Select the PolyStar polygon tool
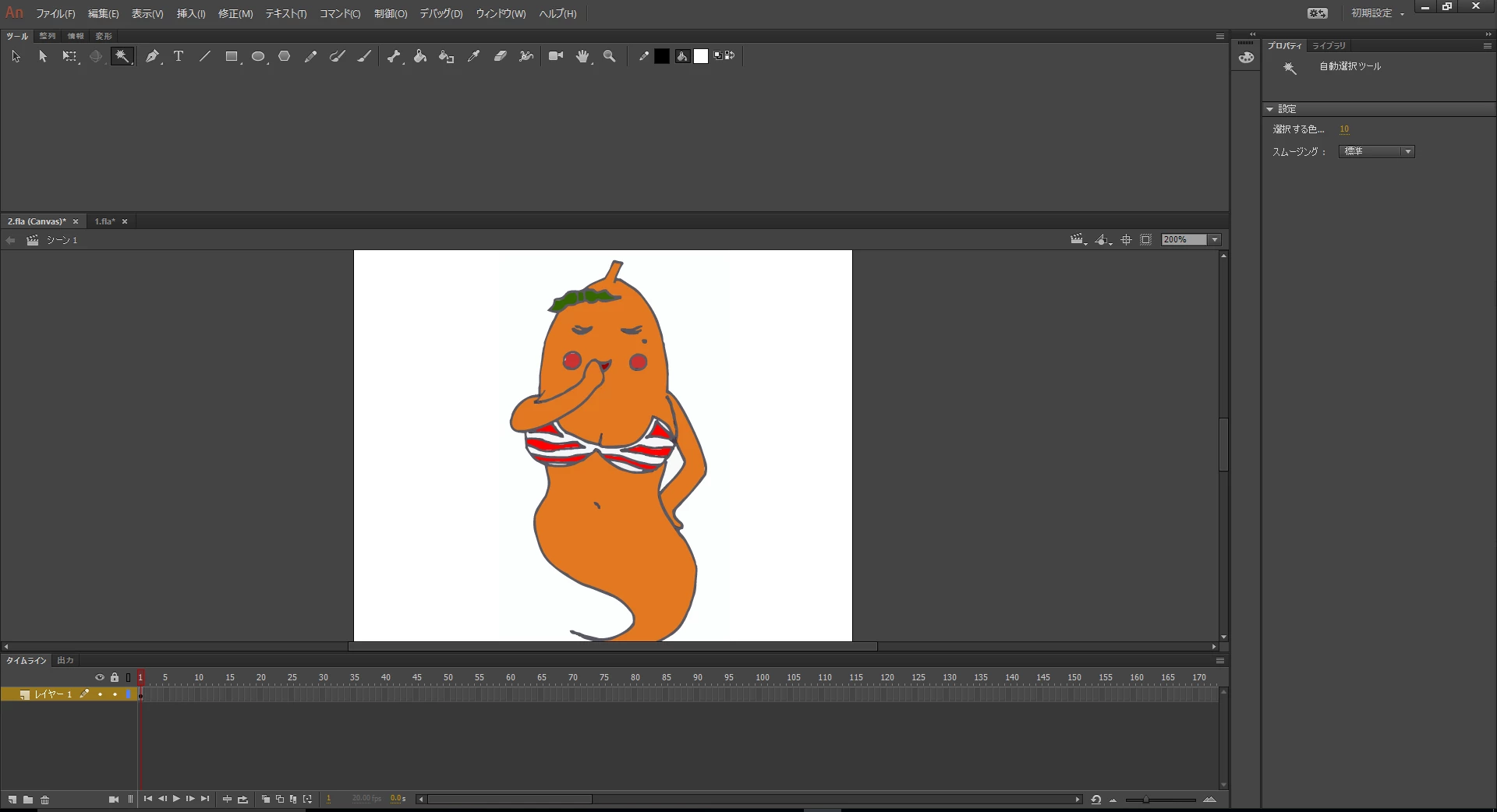Viewport: 1497px width, 812px height. 285,56
